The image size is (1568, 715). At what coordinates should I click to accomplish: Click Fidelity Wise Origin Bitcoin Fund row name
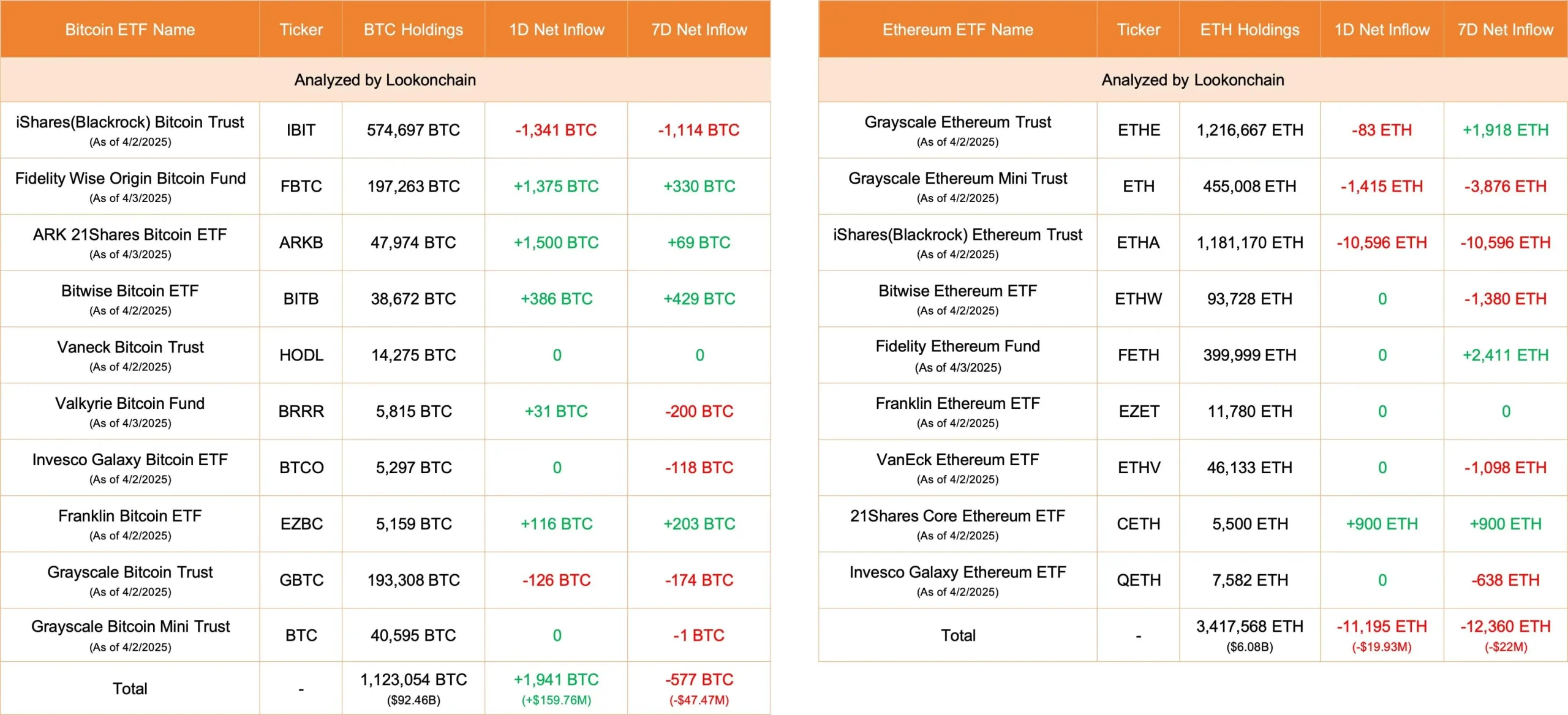(130, 179)
